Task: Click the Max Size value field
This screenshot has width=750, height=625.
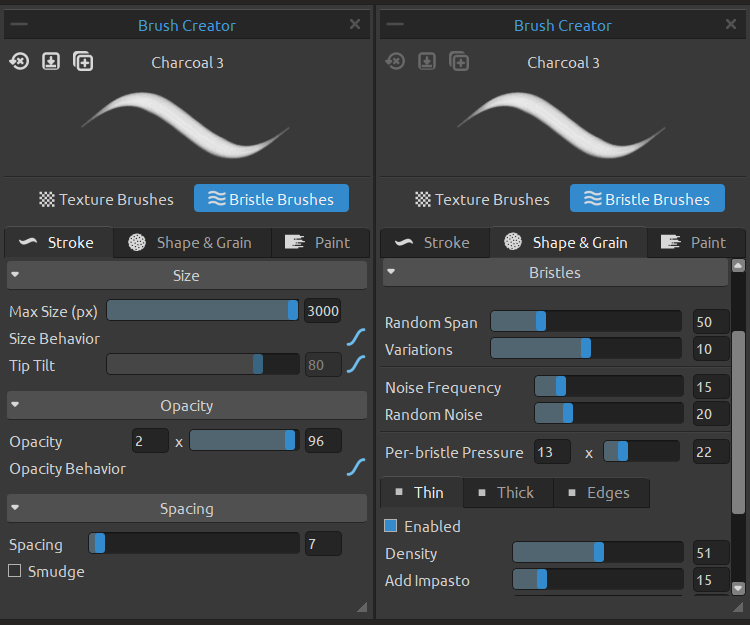Action: [323, 311]
